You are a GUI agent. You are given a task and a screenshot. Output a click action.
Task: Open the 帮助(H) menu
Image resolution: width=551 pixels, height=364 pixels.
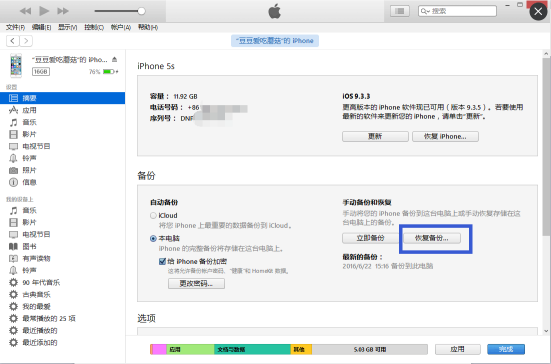point(148,27)
